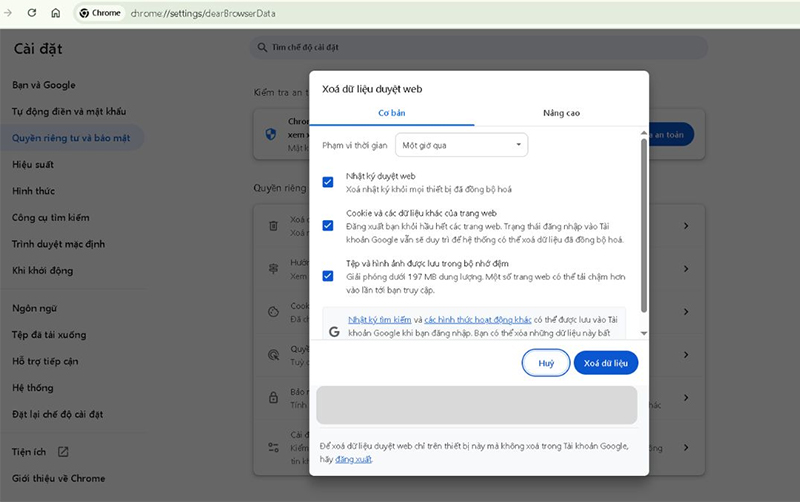Click the ad privacy icon row

pyautogui.click(x=273, y=355)
